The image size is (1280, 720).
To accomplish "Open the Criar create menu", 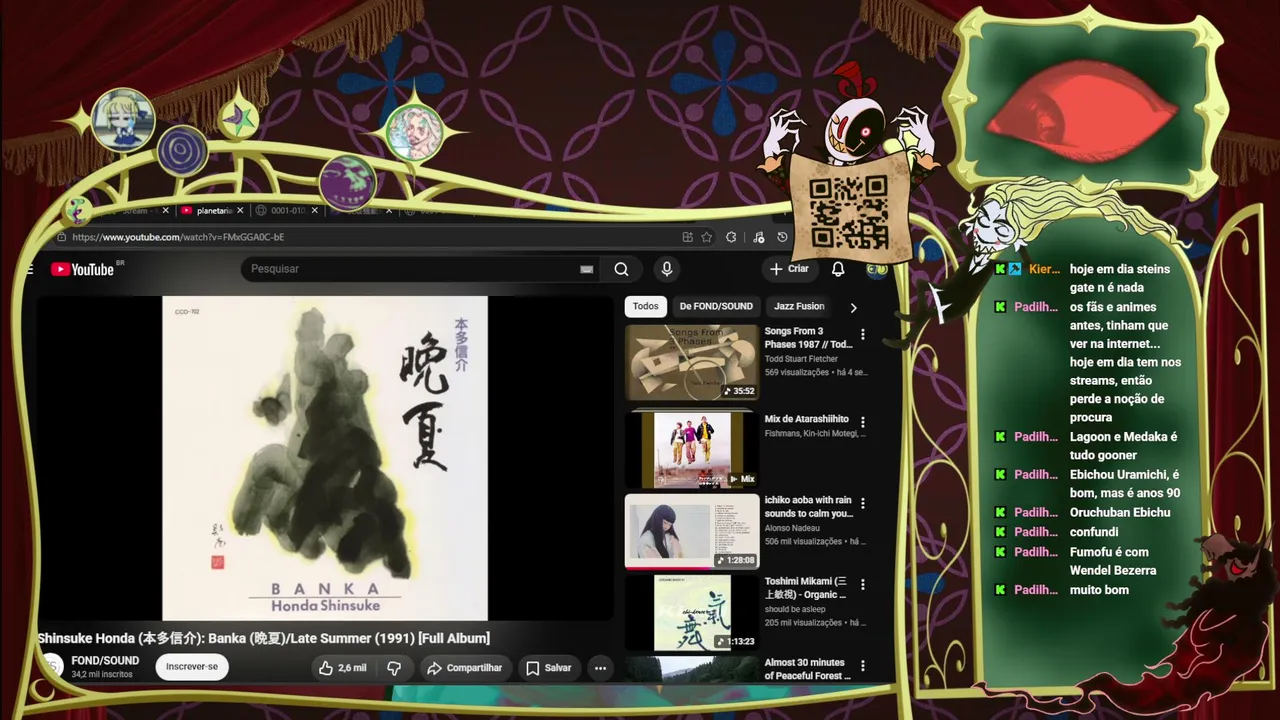I will 789,269.
